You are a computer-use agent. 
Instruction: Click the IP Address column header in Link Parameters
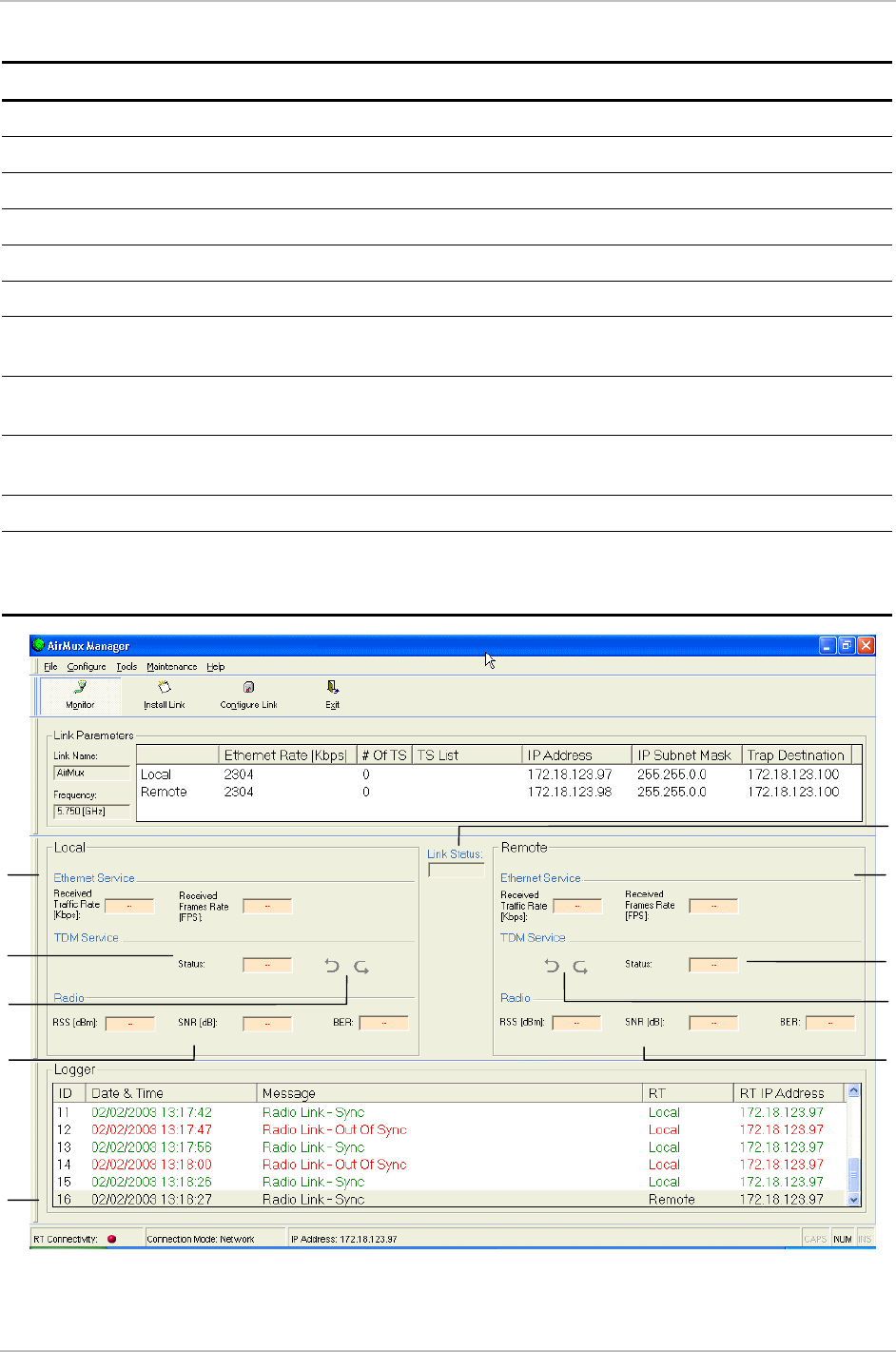point(577,754)
